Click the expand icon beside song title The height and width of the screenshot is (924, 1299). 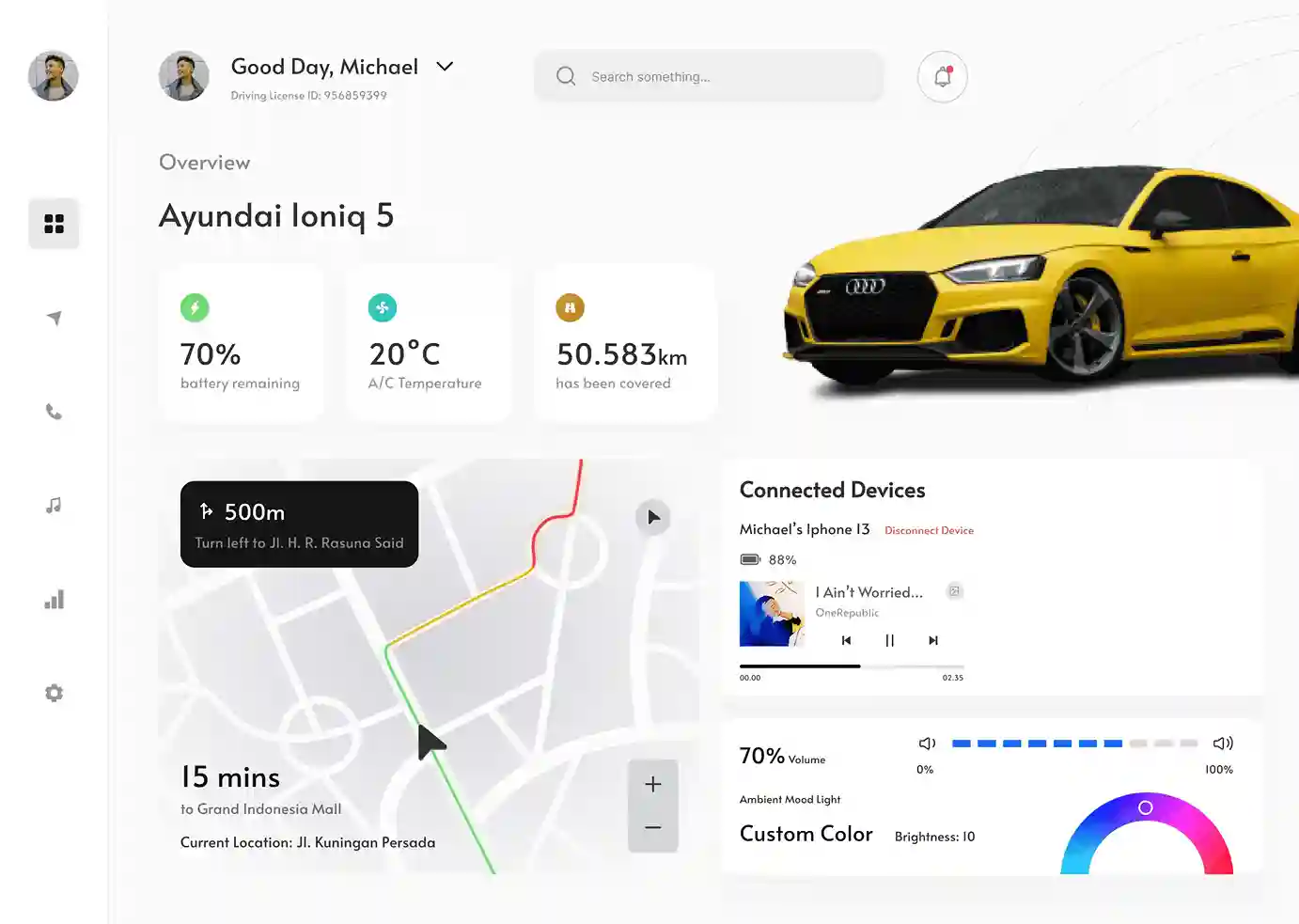point(954,591)
